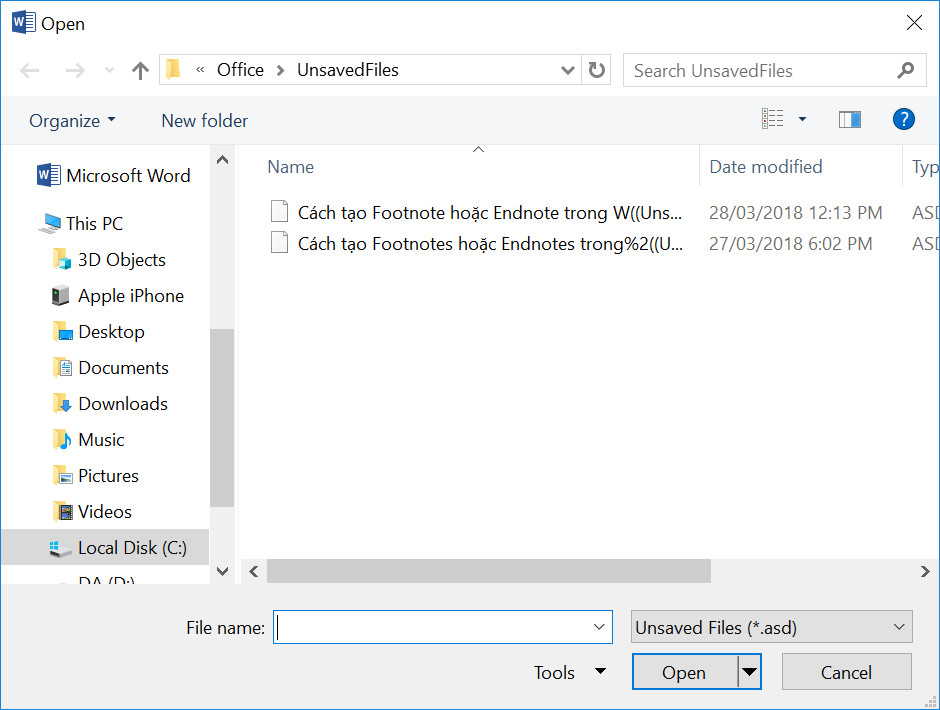This screenshot has height=710, width=940.
Task: Click the Open button's split arrow
Action: tap(749, 673)
